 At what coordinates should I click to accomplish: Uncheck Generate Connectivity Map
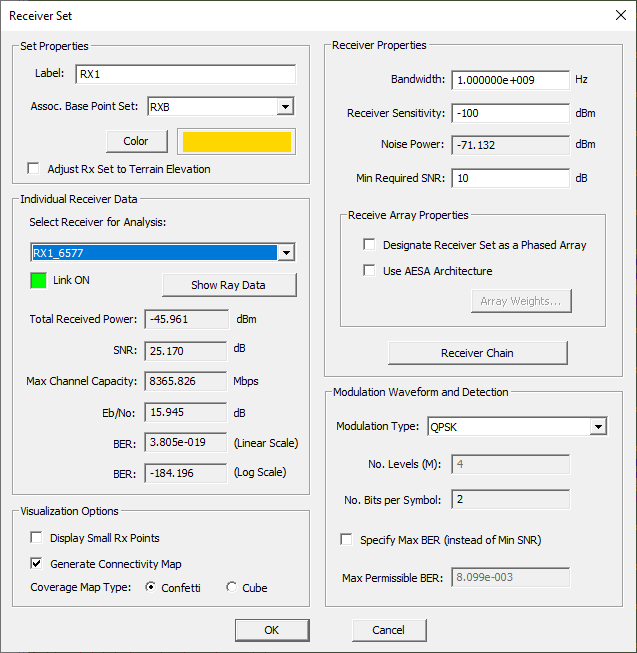(x=37, y=563)
